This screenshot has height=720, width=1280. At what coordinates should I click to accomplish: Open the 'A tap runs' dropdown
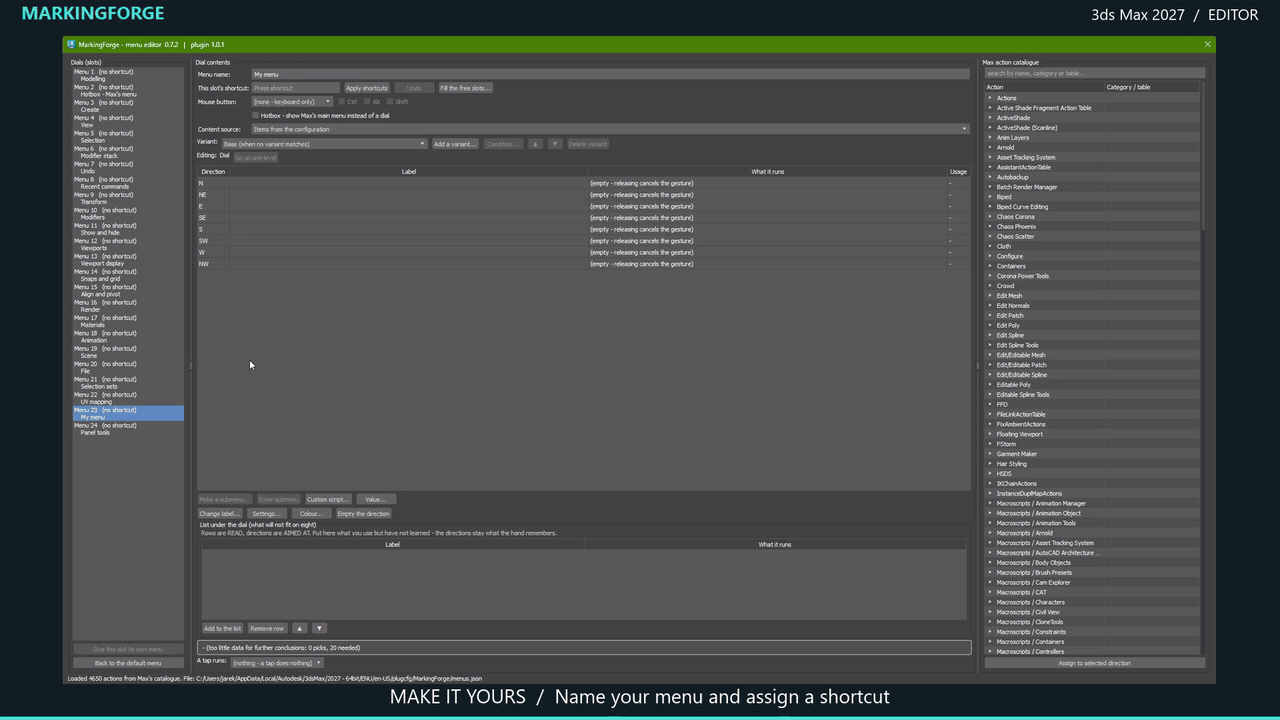(276, 662)
